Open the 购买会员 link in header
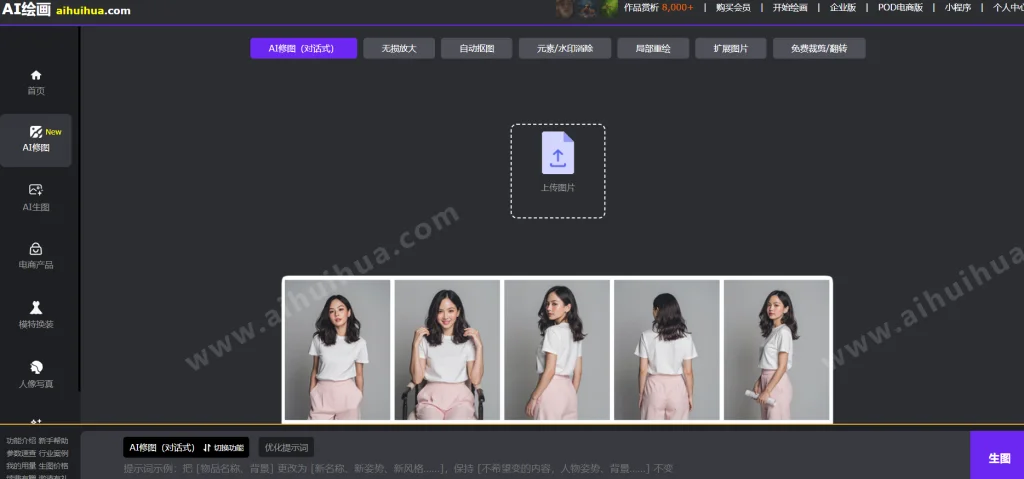 pyautogui.click(x=733, y=7)
